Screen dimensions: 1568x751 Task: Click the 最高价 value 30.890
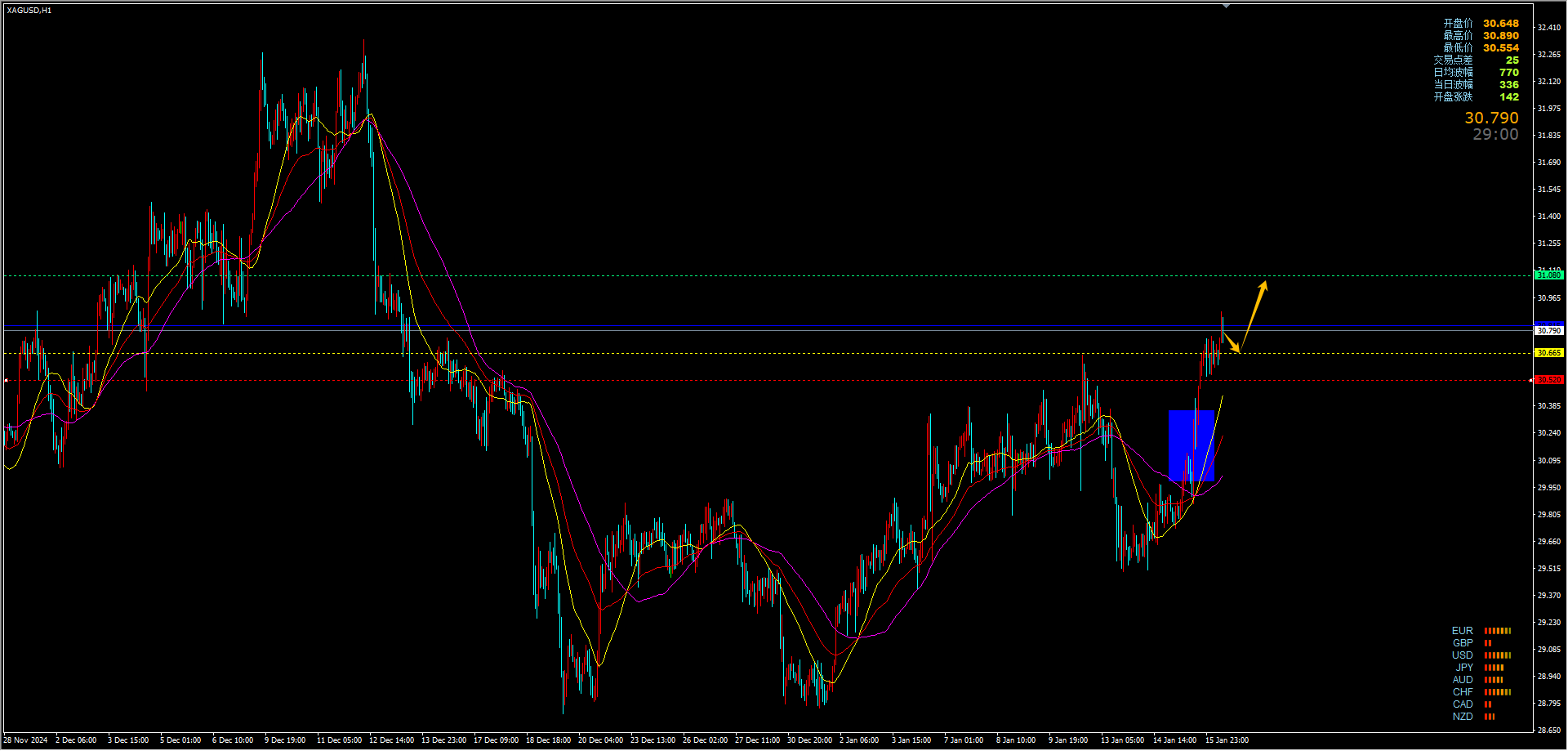pos(1501,36)
